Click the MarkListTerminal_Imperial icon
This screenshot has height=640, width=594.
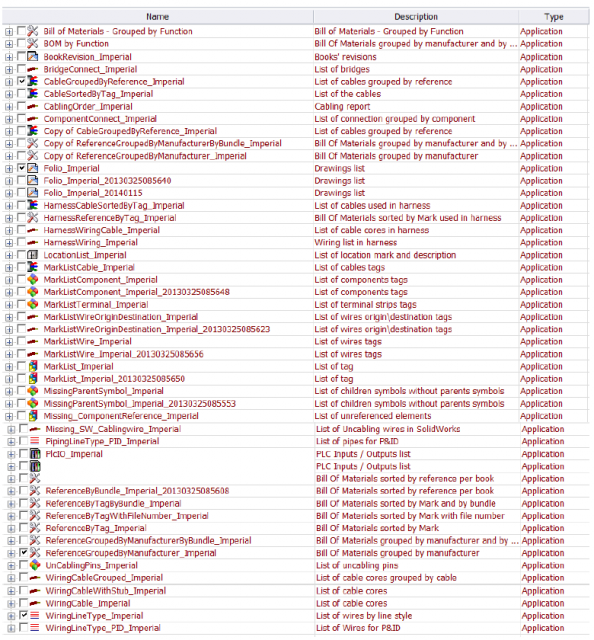click(33, 304)
